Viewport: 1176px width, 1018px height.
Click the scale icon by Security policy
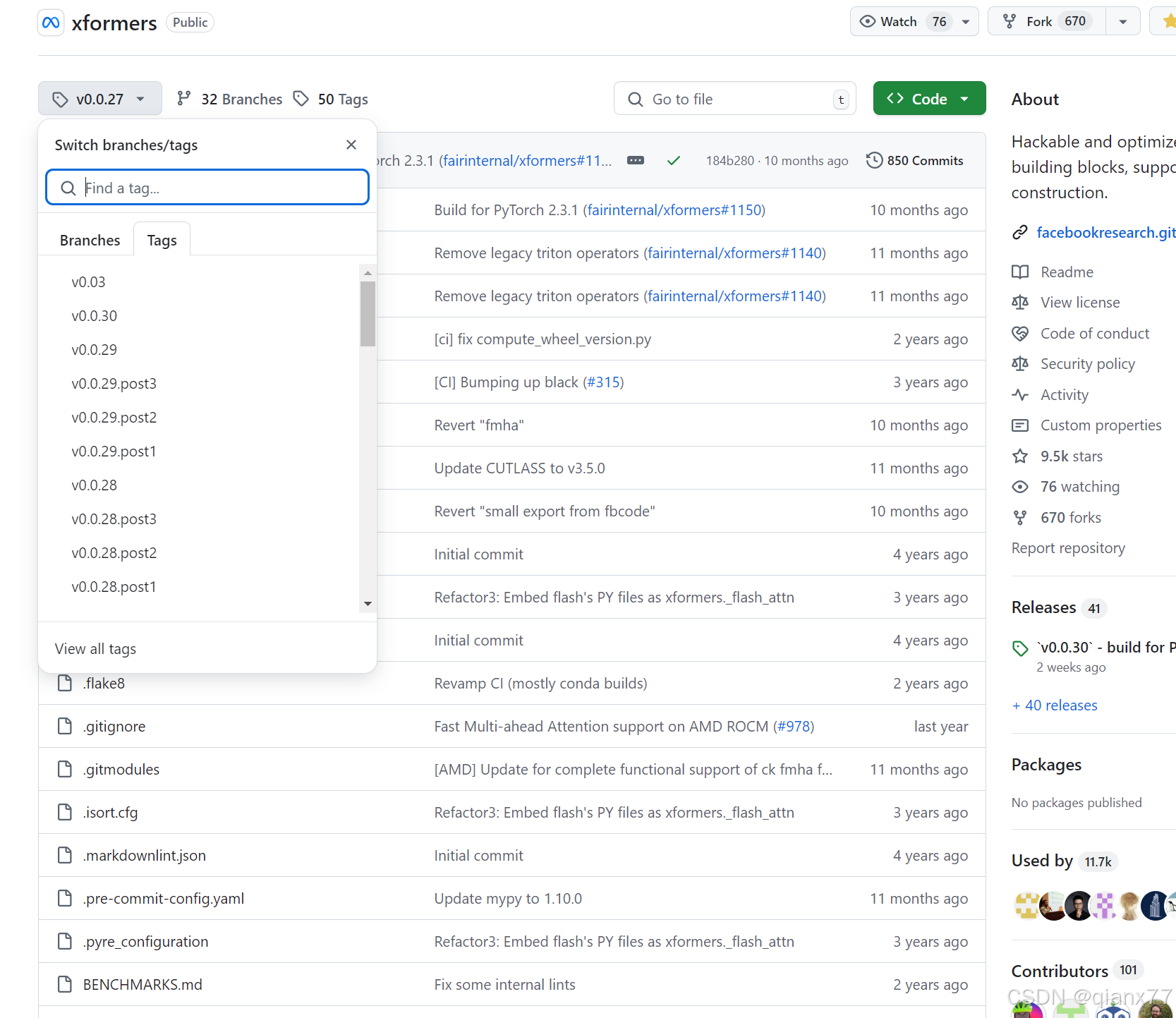point(1020,363)
